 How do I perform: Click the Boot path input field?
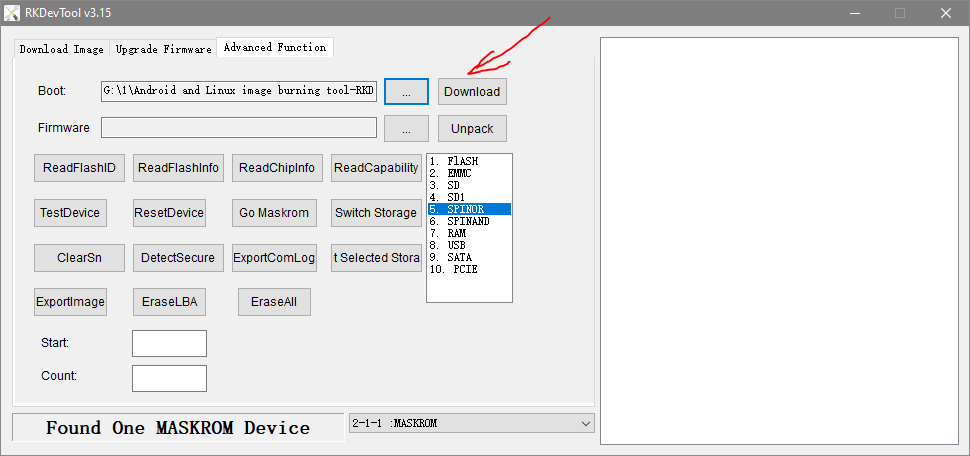tap(239, 90)
